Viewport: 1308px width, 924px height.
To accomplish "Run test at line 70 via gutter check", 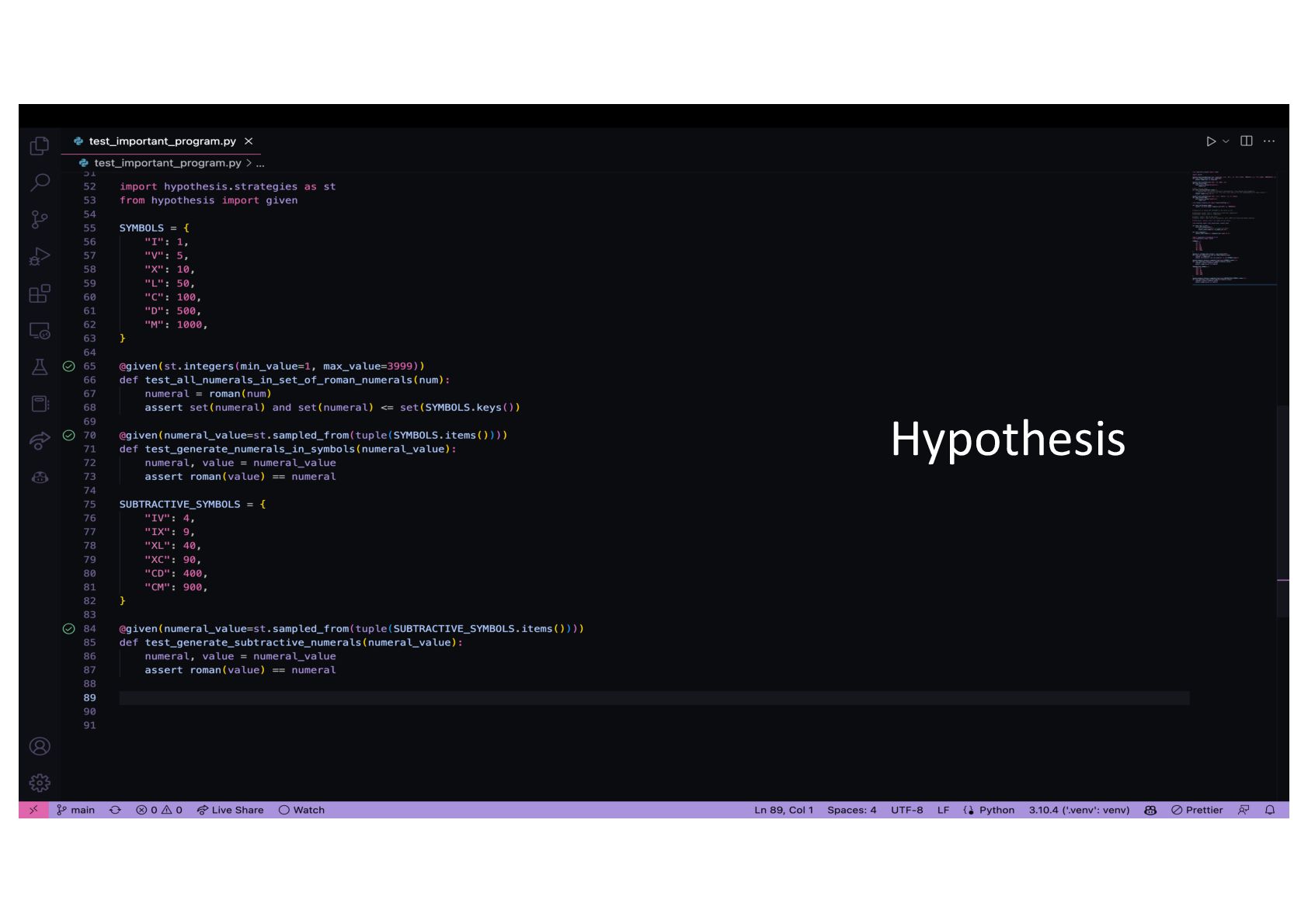I will pos(69,436).
